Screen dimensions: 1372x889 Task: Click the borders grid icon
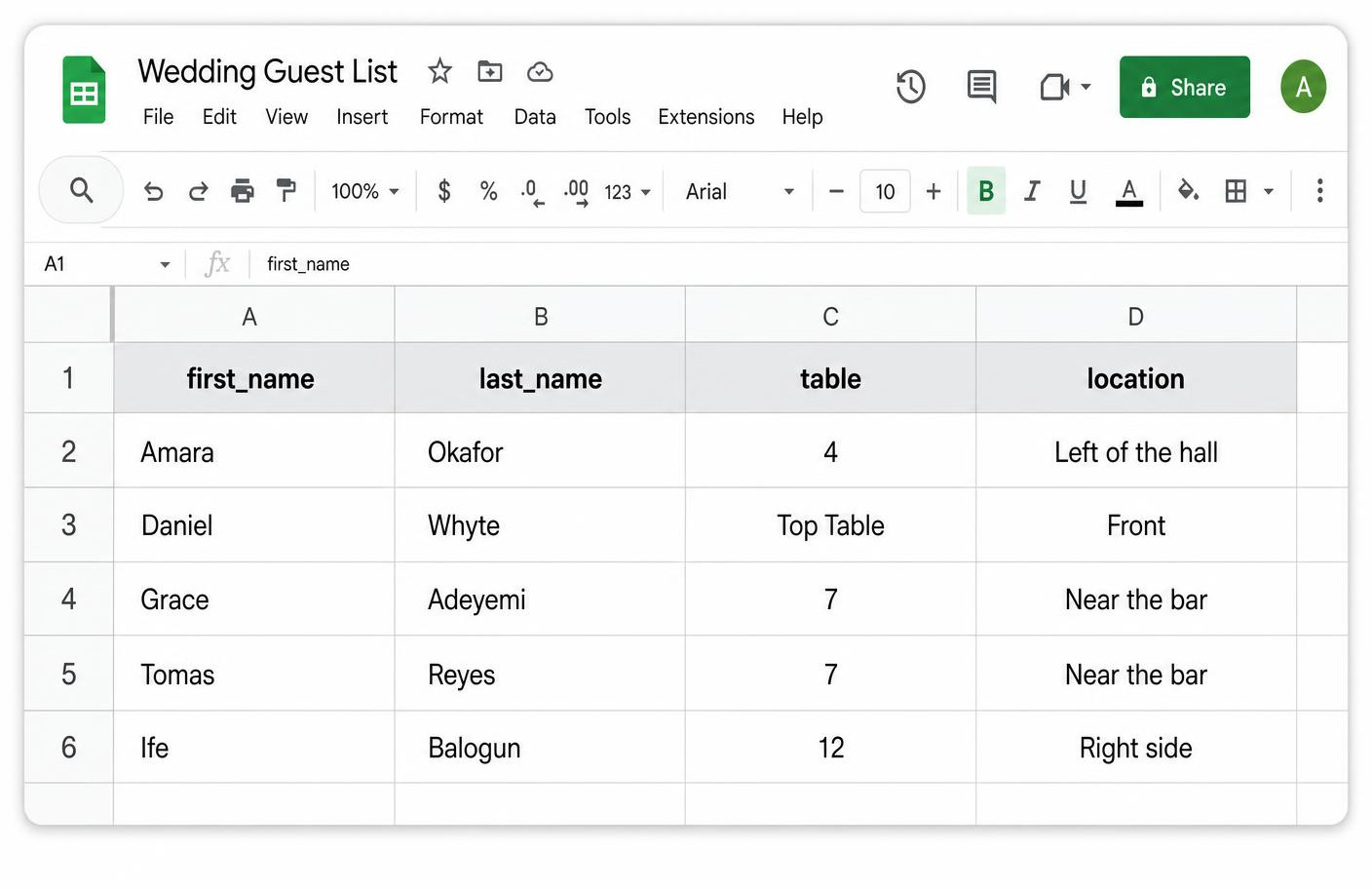click(x=1236, y=191)
